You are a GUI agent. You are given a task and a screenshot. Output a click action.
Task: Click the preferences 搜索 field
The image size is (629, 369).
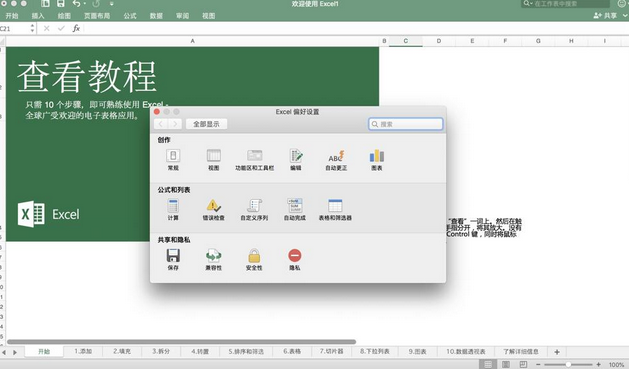406,124
